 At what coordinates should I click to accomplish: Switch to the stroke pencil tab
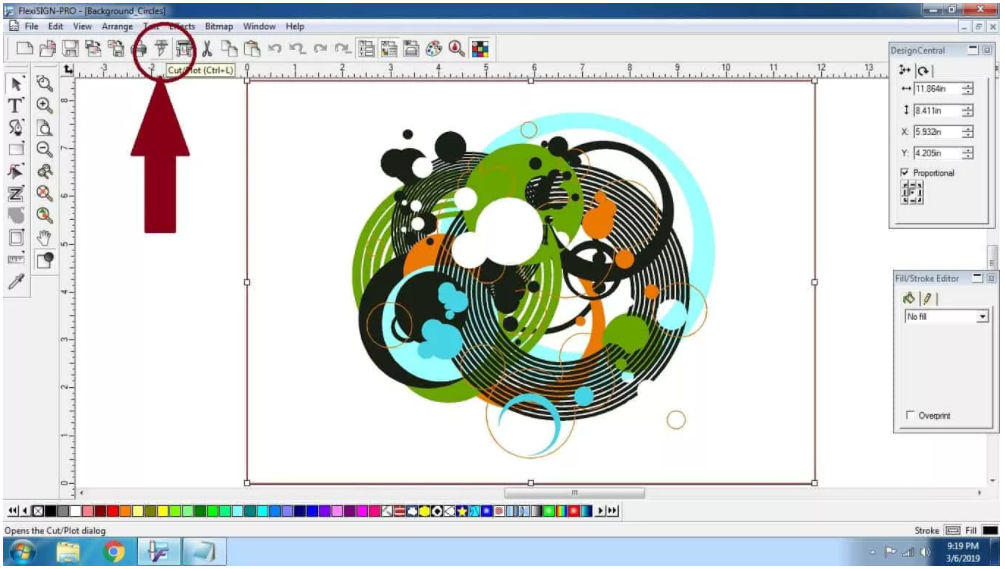[927, 298]
